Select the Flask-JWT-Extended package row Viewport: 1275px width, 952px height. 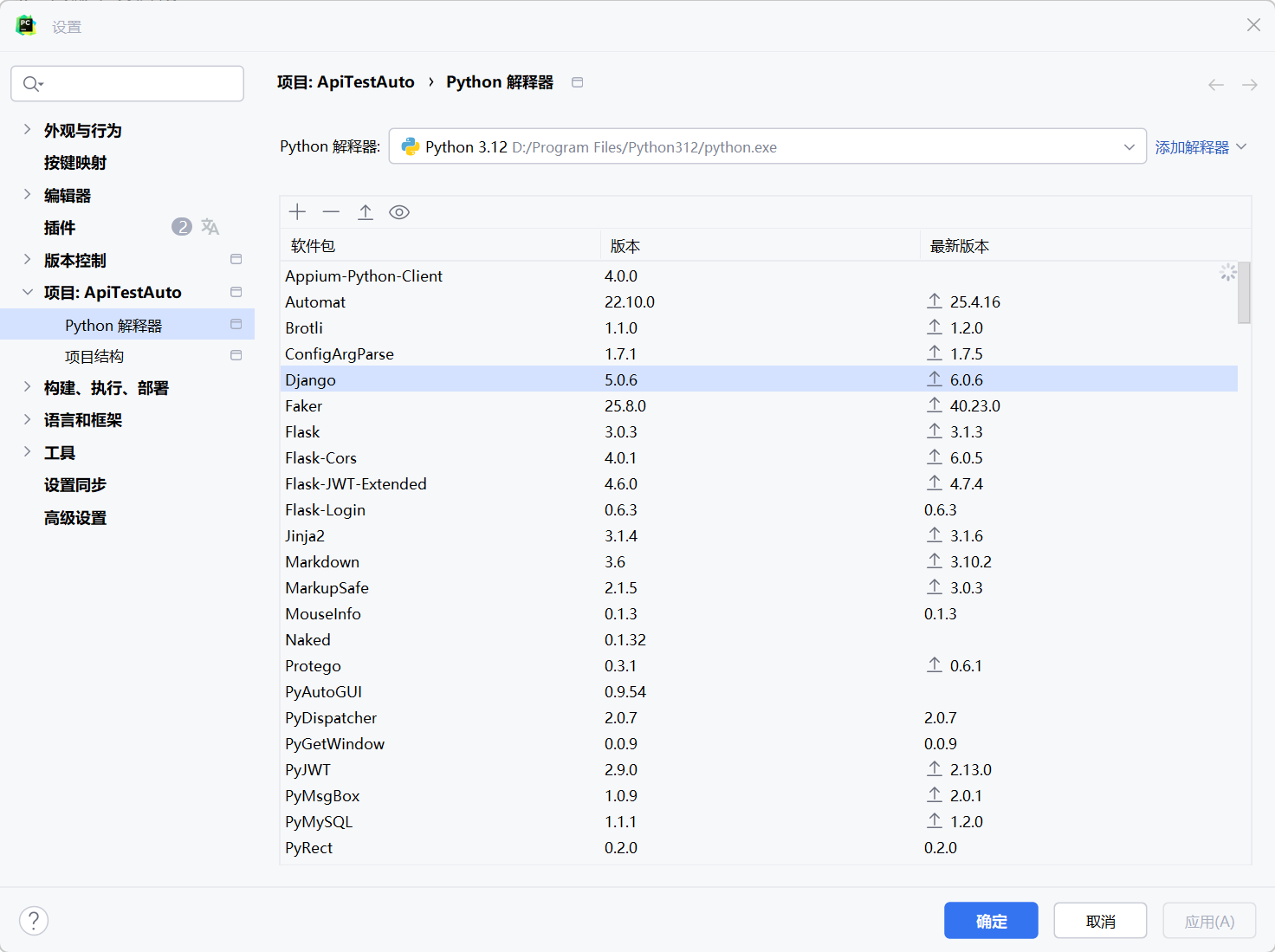[x=759, y=483]
